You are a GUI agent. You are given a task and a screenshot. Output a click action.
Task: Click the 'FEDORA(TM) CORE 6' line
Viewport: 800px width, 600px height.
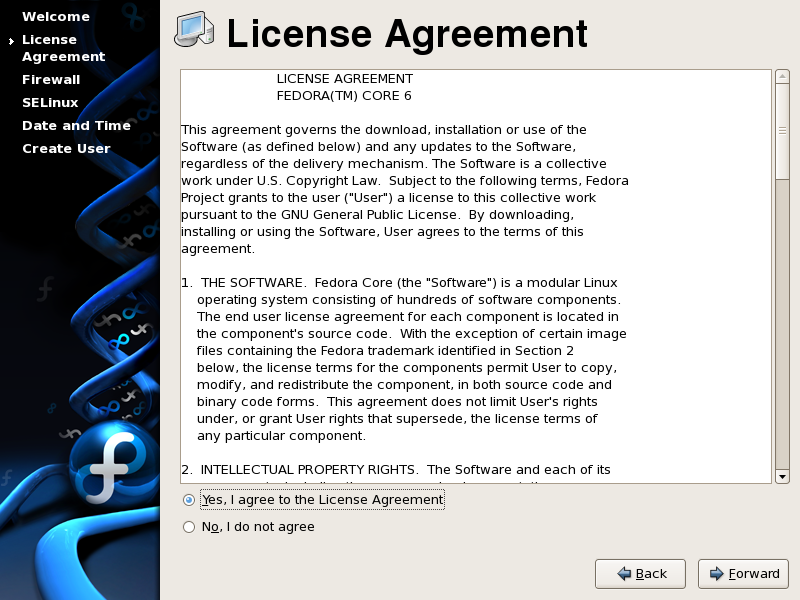344,96
